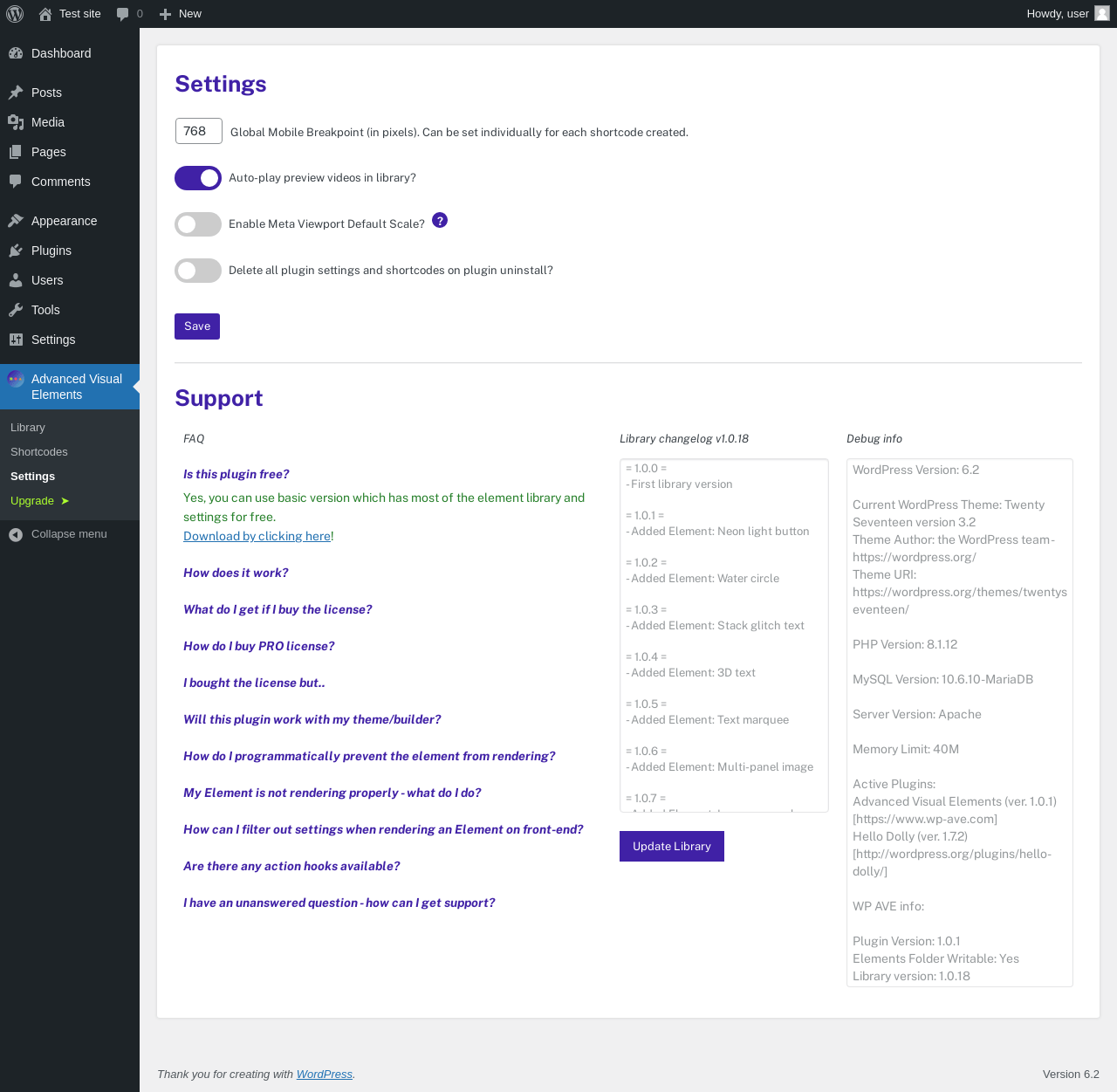The width and height of the screenshot is (1117, 1092).
Task: Open the Shortcodes submenu item
Action: (x=39, y=452)
